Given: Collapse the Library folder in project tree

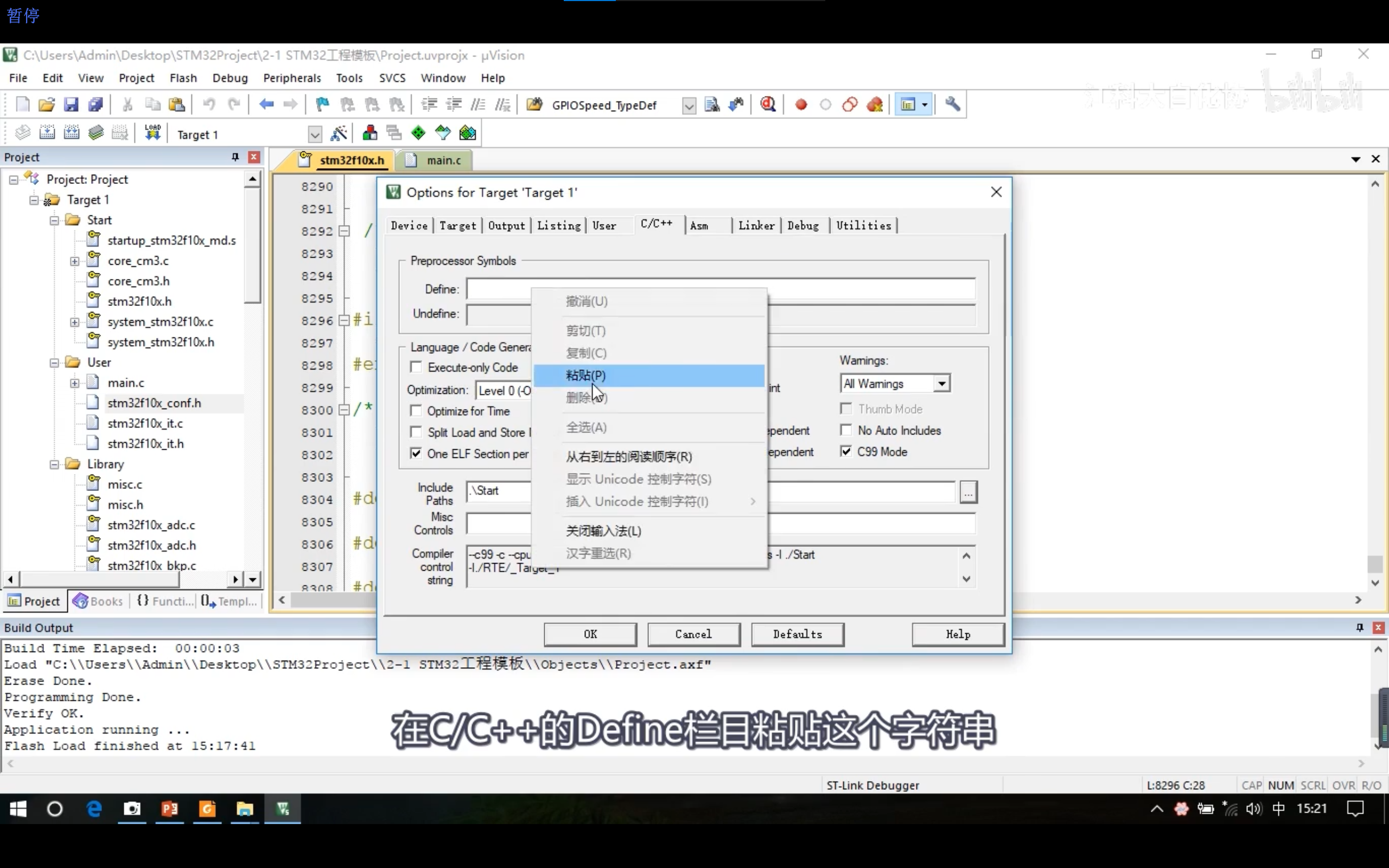Looking at the screenshot, I should point(54,464).
